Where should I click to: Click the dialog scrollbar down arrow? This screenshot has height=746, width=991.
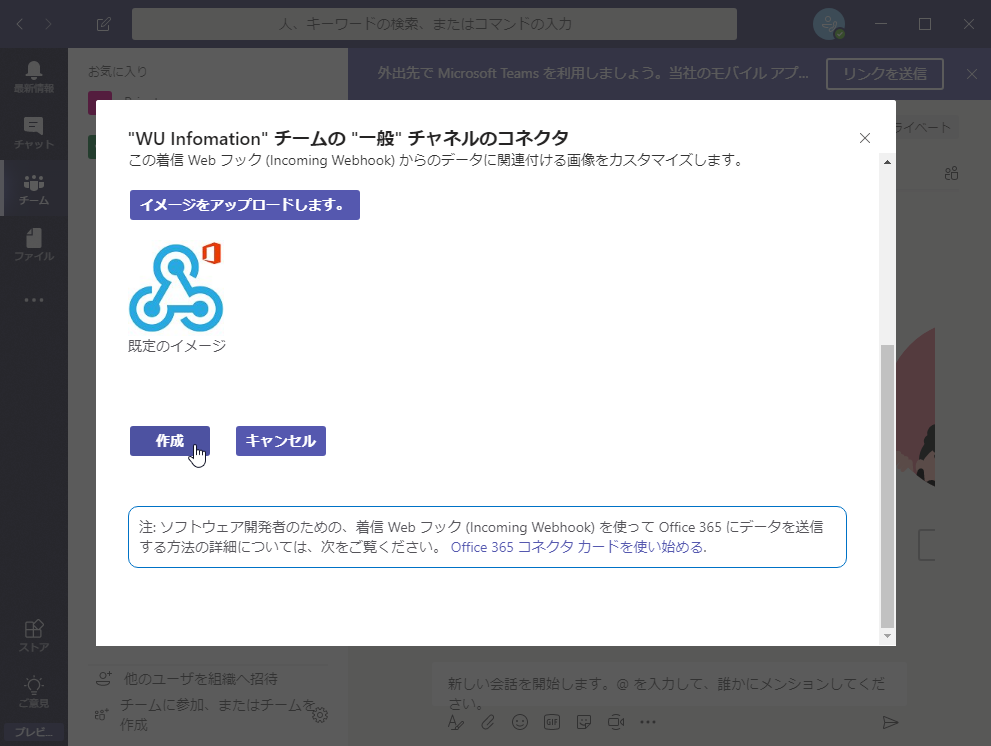(887, 636)
